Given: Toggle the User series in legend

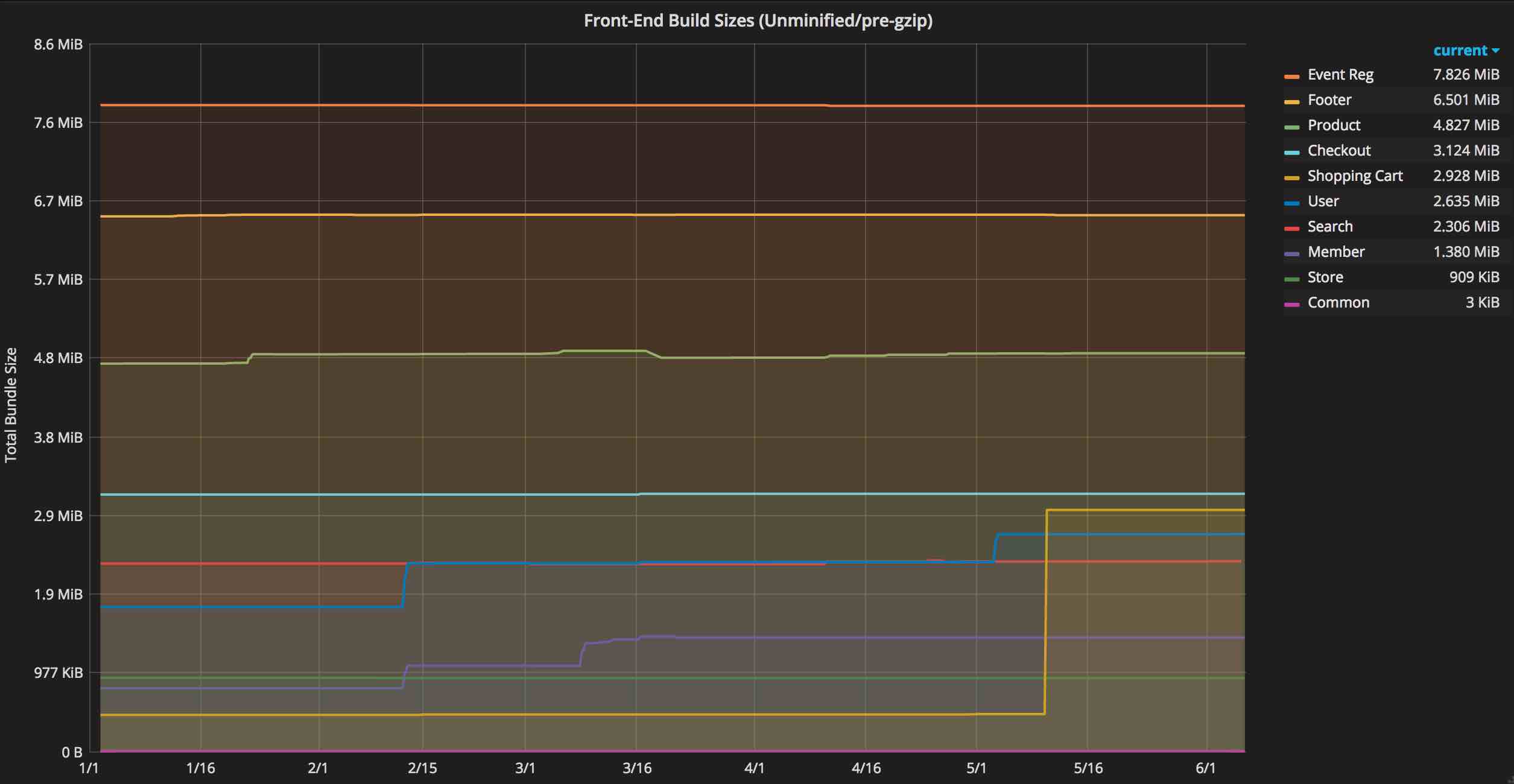Looking at the screenshot, I should point(1323,201).
